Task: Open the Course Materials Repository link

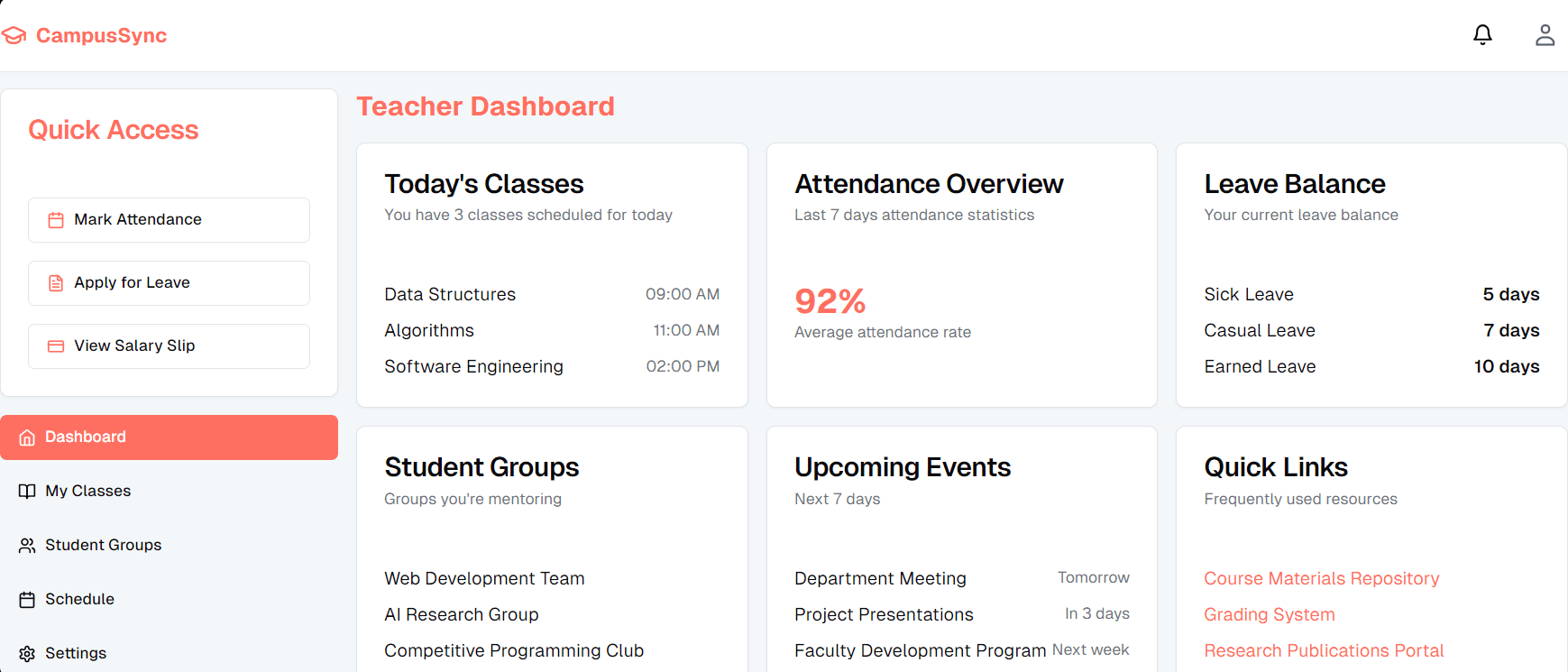Action: (1321, 579)
